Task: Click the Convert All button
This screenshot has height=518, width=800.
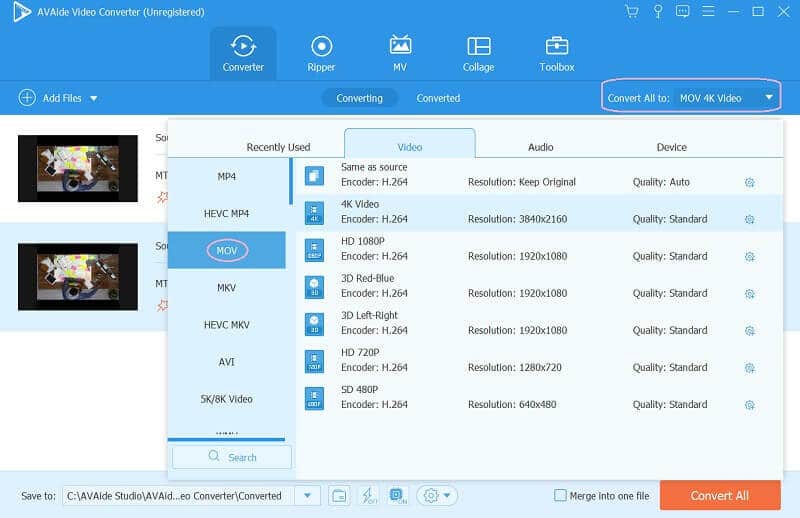Action: (x=720, y=495)
